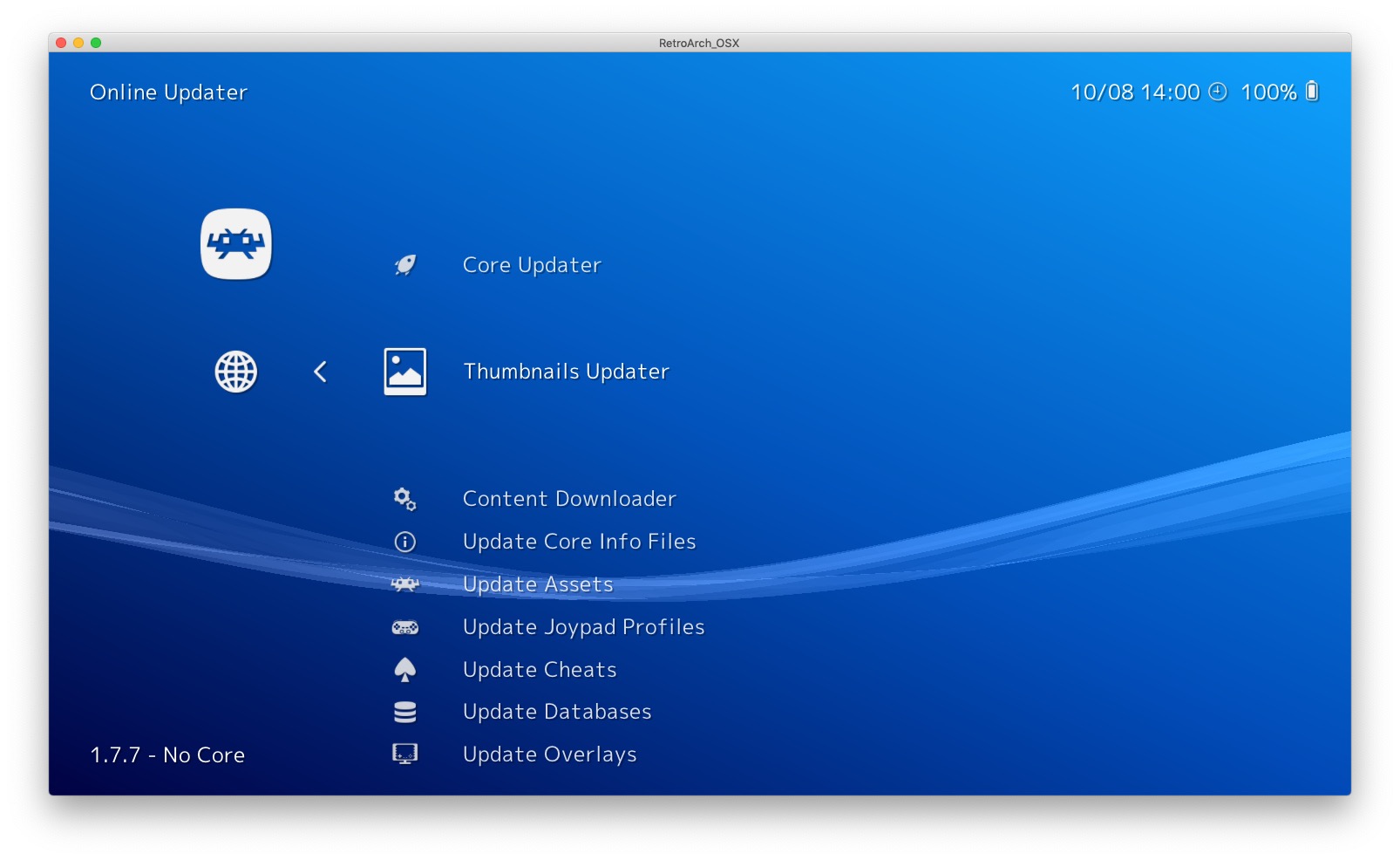
Task: Choose Update Joypad Profiles
Action: point(583,626)
